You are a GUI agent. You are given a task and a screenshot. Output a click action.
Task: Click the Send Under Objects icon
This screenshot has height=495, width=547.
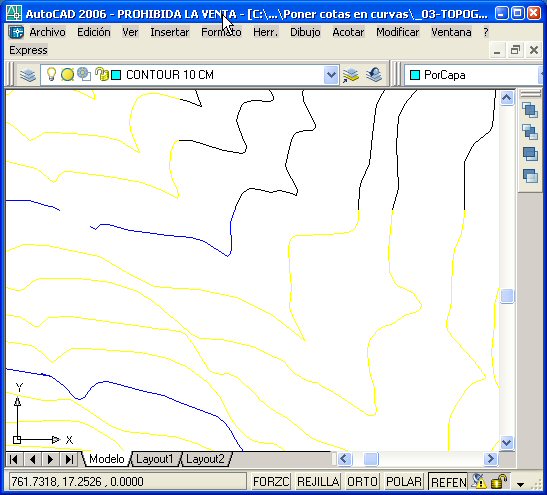click(530, 175)
